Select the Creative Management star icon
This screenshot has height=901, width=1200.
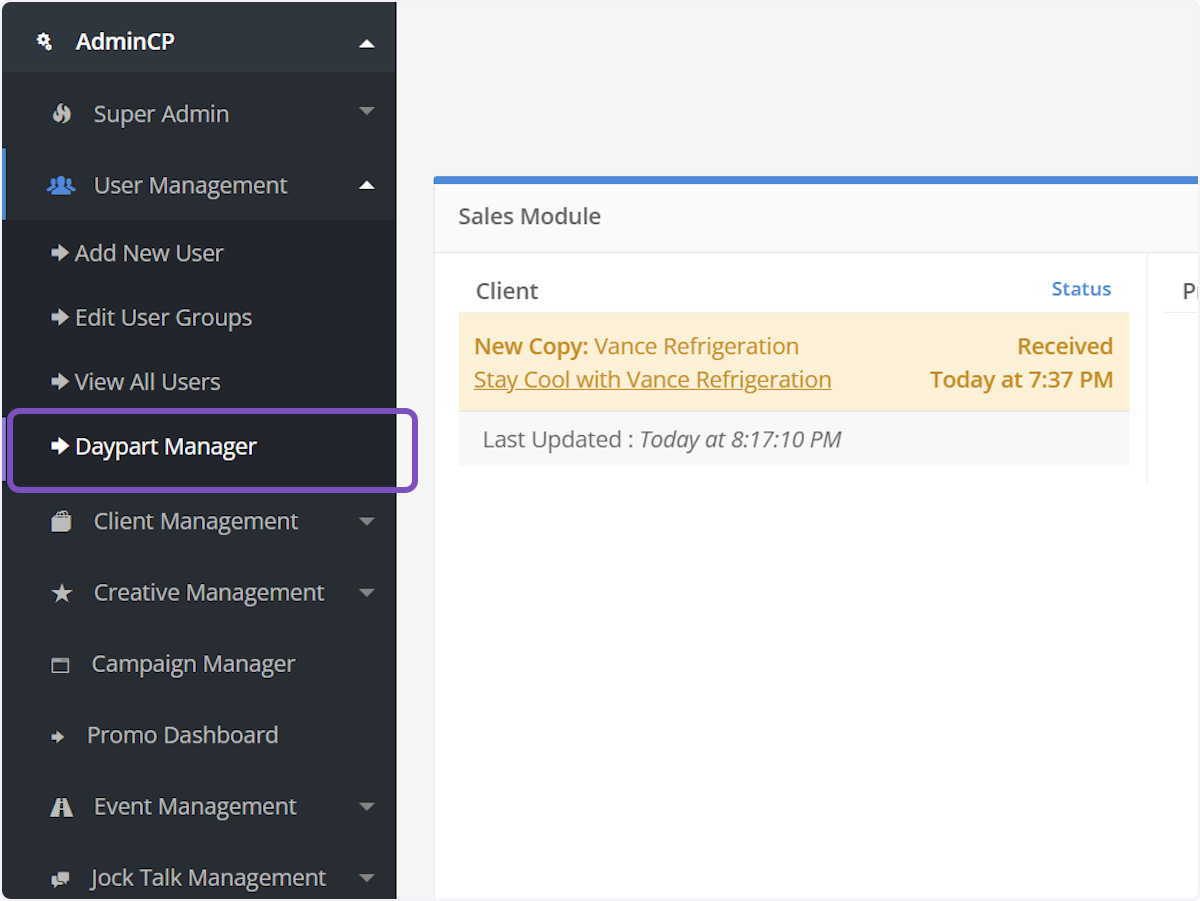pos(62,592)
